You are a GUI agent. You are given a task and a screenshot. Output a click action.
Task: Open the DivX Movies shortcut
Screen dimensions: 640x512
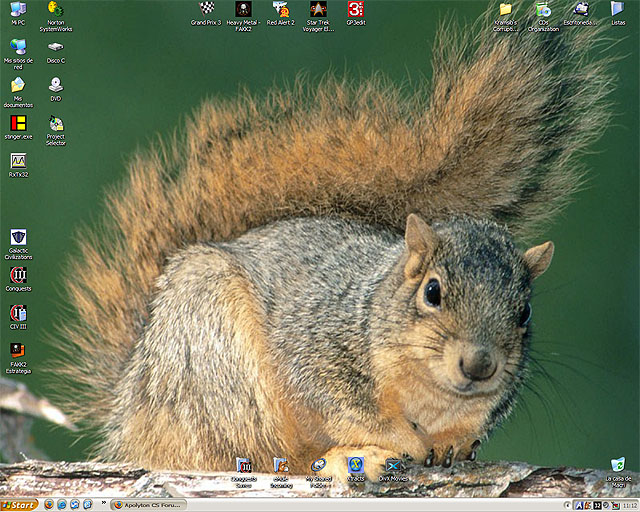click(x=393, y=466)
